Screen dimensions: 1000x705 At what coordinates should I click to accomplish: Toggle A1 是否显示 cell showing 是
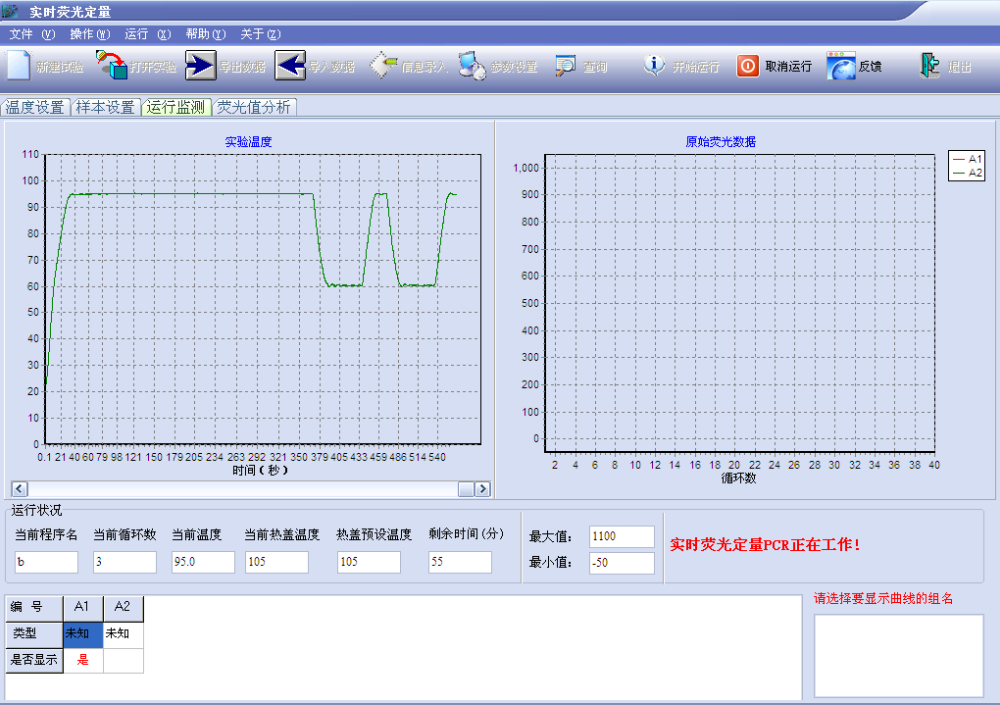[83, 660]
